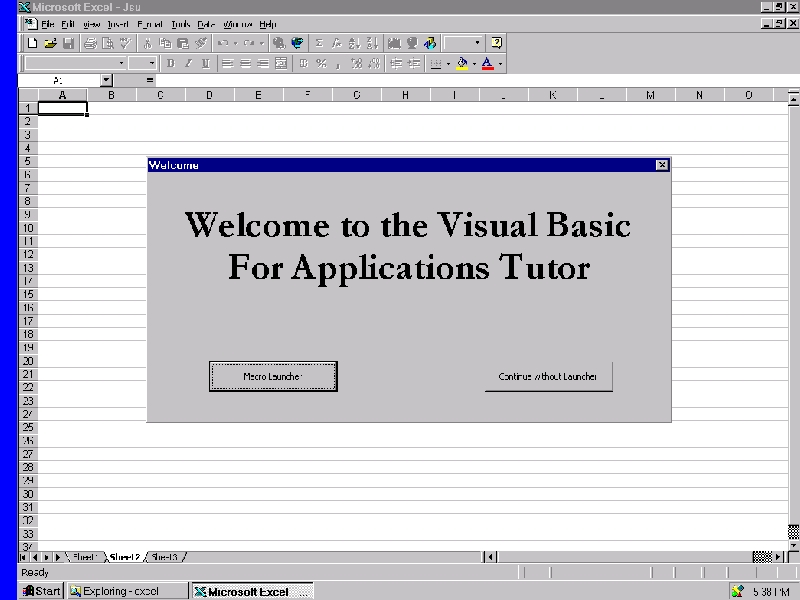The width and height of the screenshot is (800, 600).
Task: Toggle Align Right
Action: tap(263, 64)
